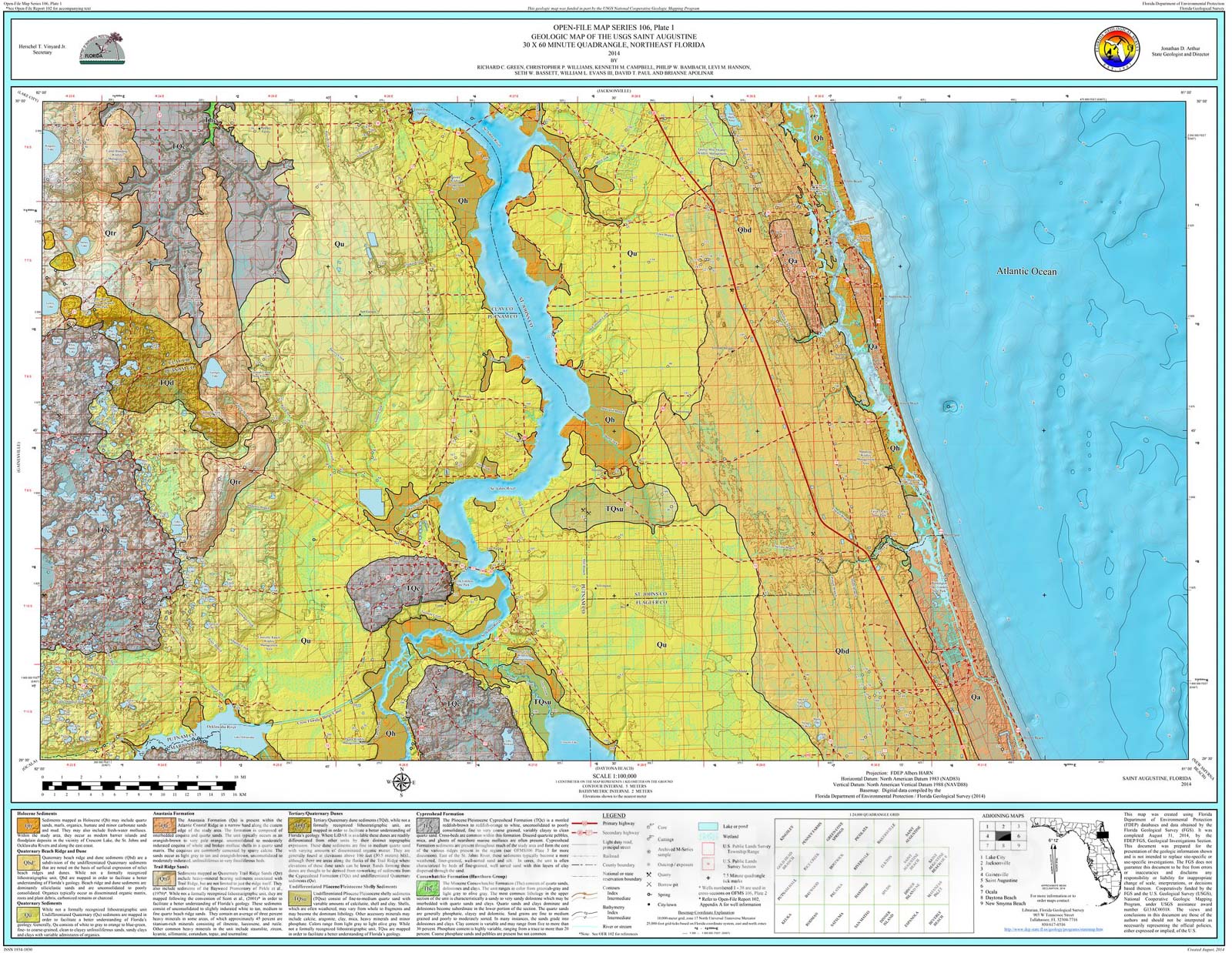Image resolution: width=1232 pixels, height=953 pixels.
Task: Click the Florida Geological Survey circular seal
Action: 1116,50
